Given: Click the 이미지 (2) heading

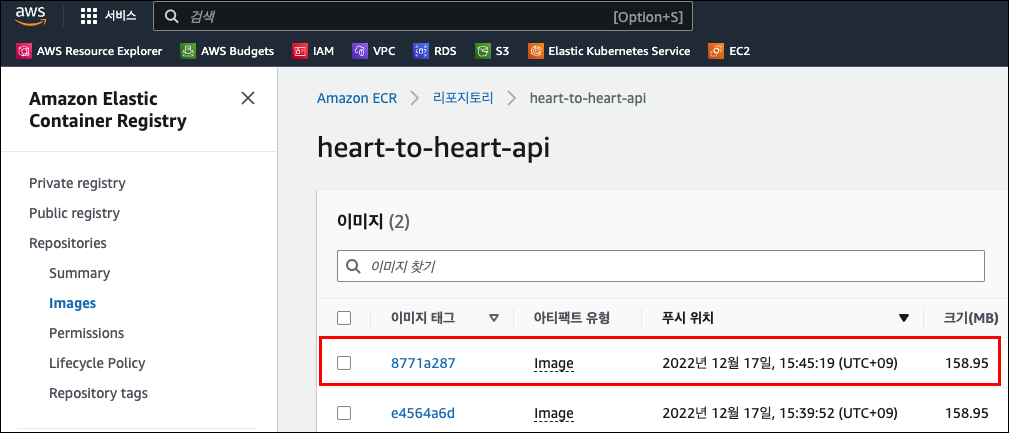Looking at the screenshot, I should click(373, 223).
